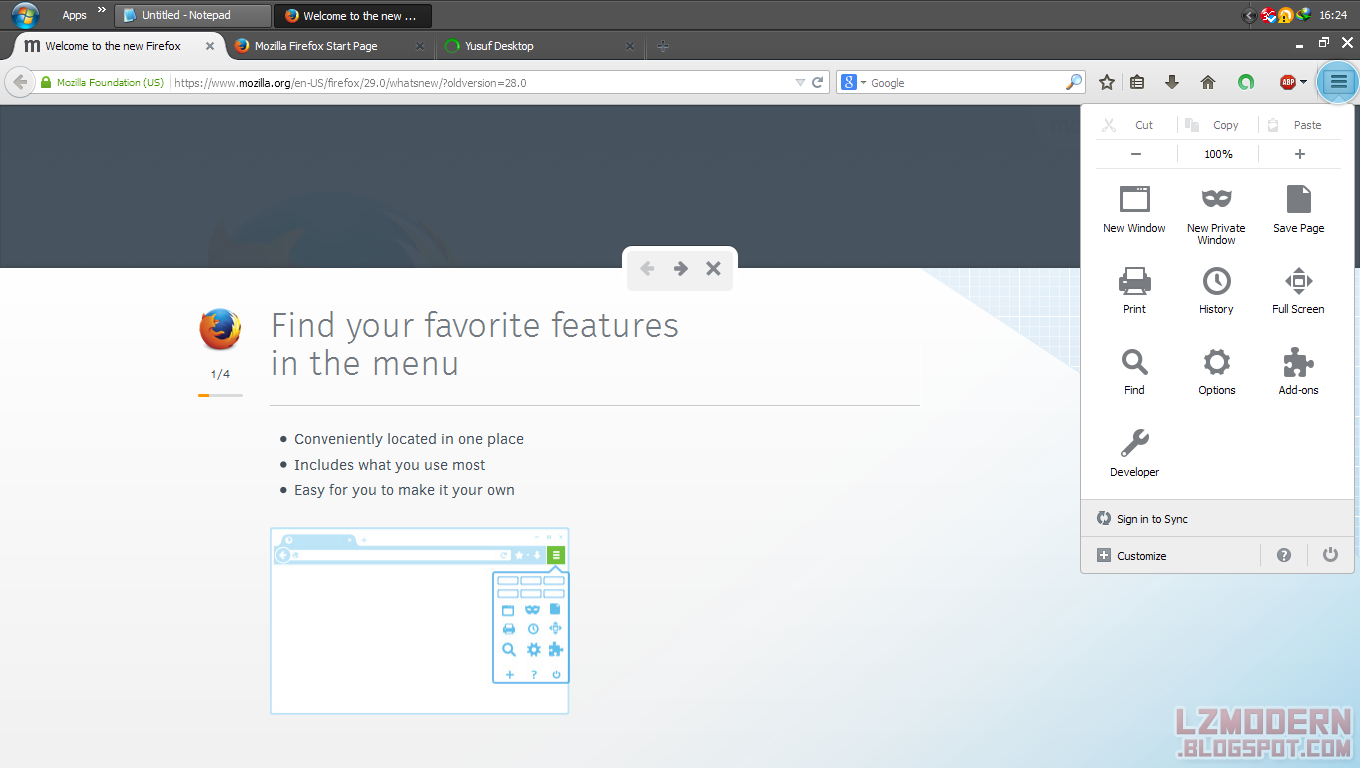1360x768 pixels.
Task: Close the Welcome to the new Firefox tab
Action: (x=210, y=46)
